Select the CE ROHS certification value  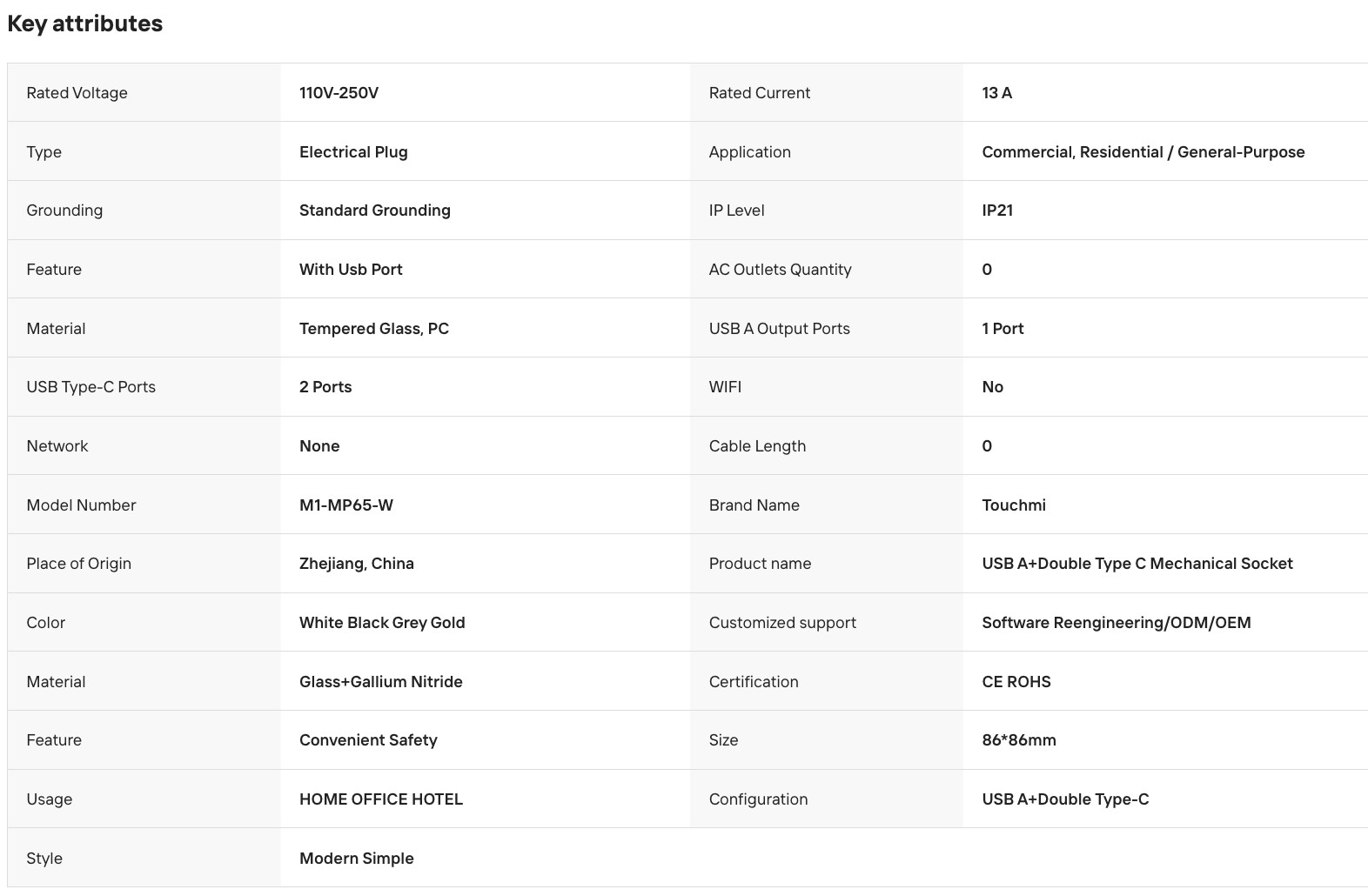pos(1016,682)
